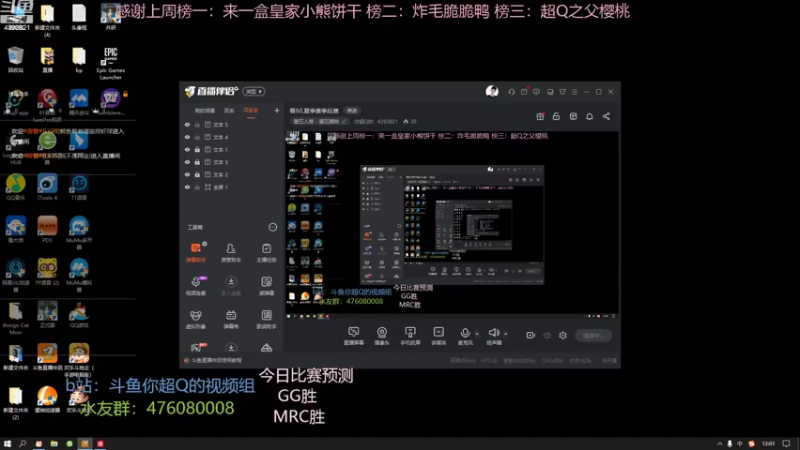Image resolution: width=800 pixels, height=450 pixels.
Task: Open the notification center on taskbar
Action: pyautogui.click(x=787, y=444)
